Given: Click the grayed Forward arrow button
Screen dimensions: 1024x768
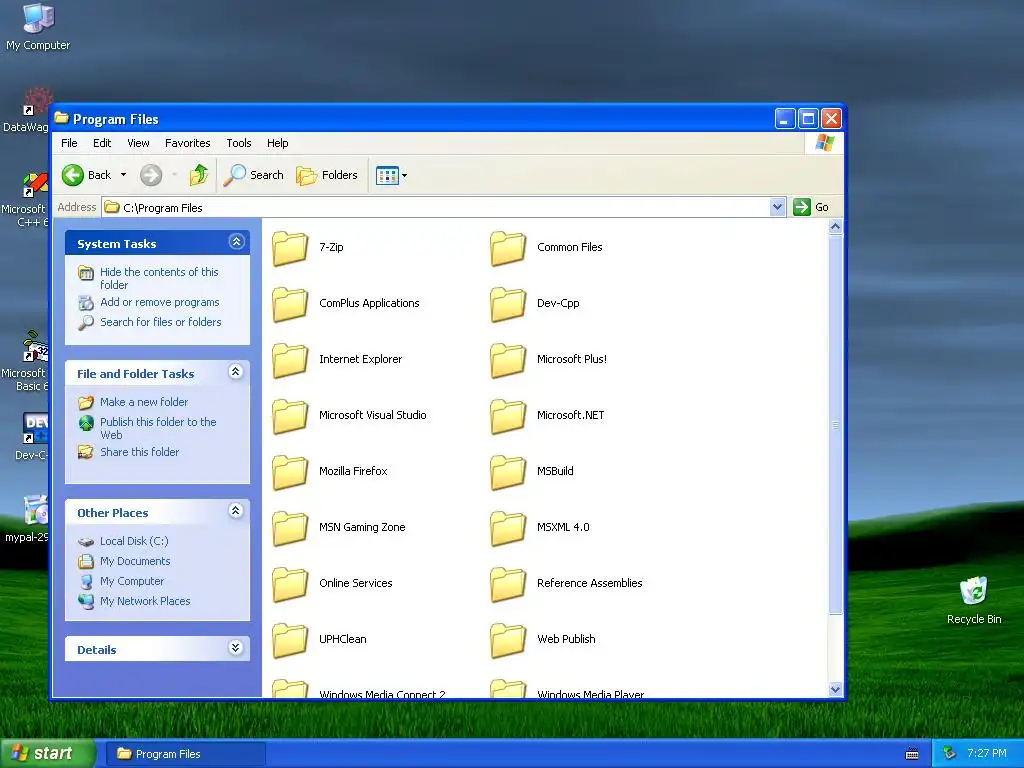Looking at the screenshot, I should pyautogui.click(x=151, y=175).
